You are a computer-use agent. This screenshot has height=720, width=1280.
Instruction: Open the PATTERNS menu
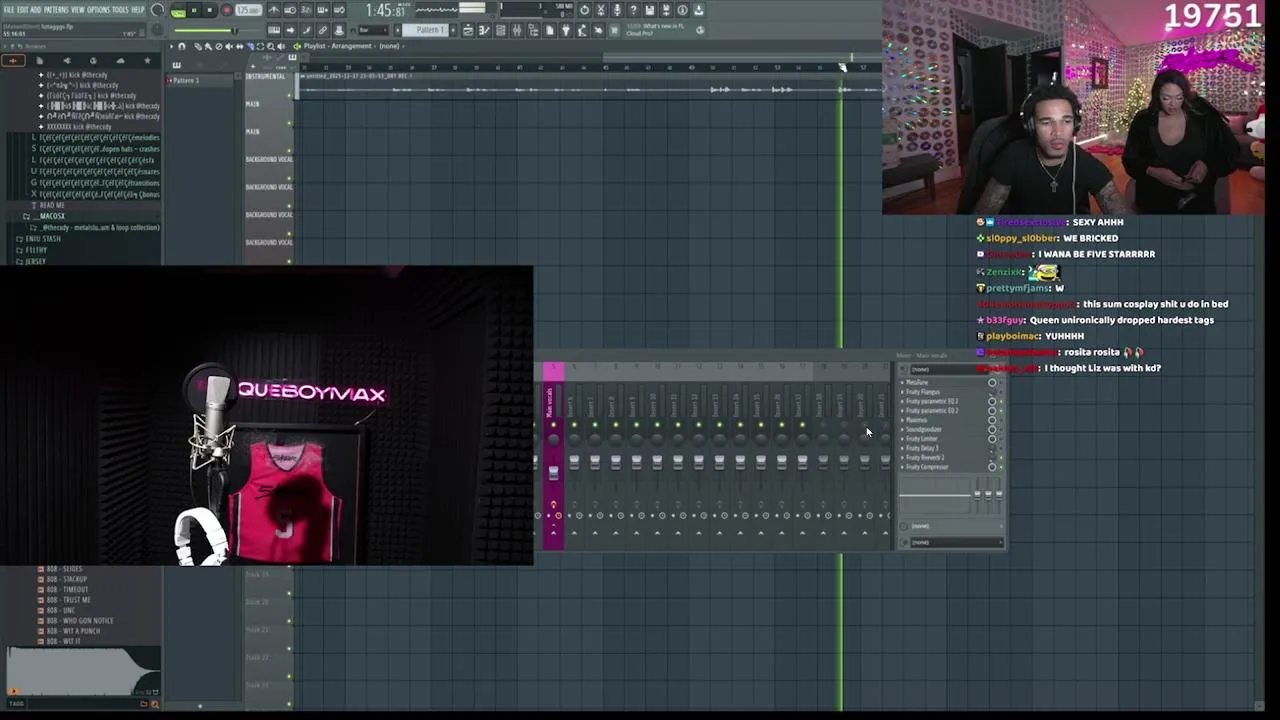[x=56, y=10]
